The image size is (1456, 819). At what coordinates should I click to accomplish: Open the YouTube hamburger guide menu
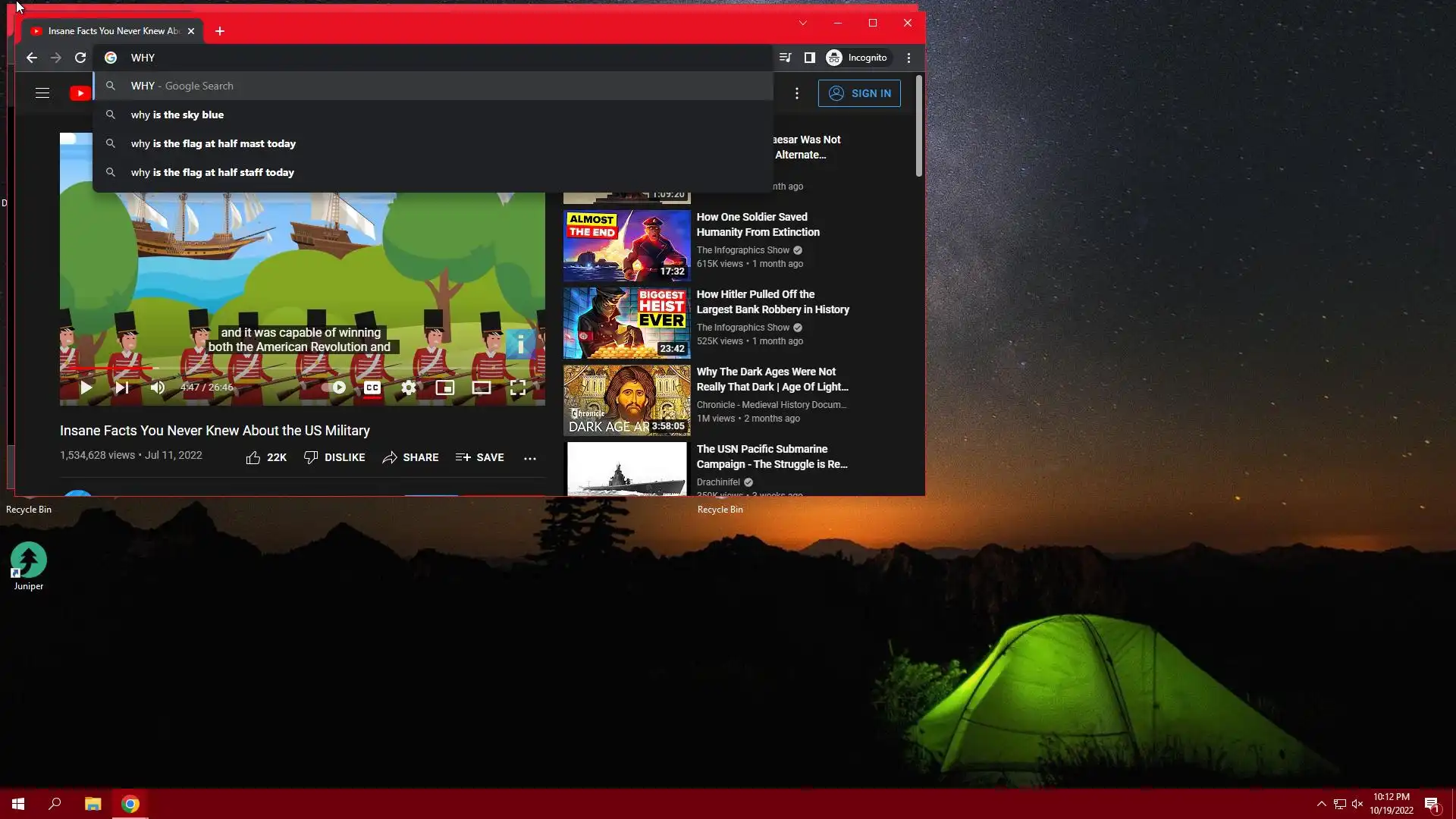tap(42, 93)
